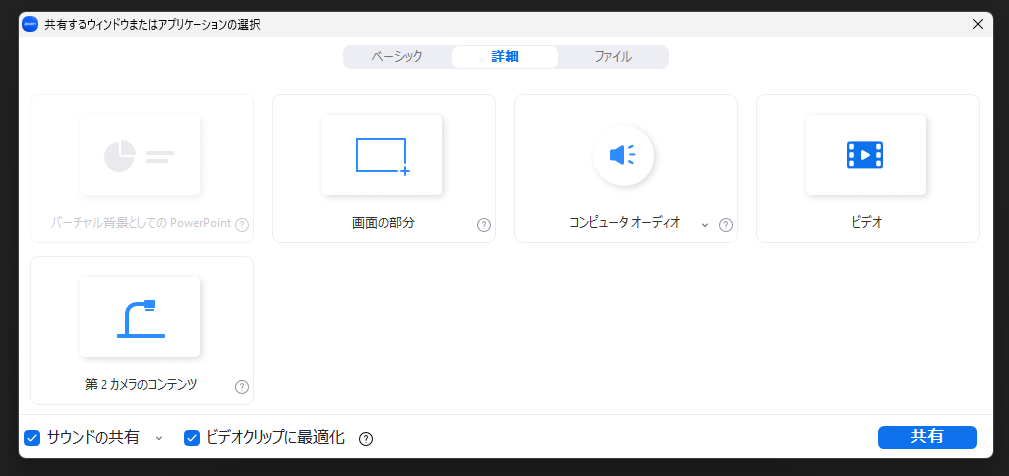Image resolution: width=1009 pixels, height=476 pixels.
Task: Expand the サウンドの共有 dropdown arrow
Action: click(x=159, y=438)
